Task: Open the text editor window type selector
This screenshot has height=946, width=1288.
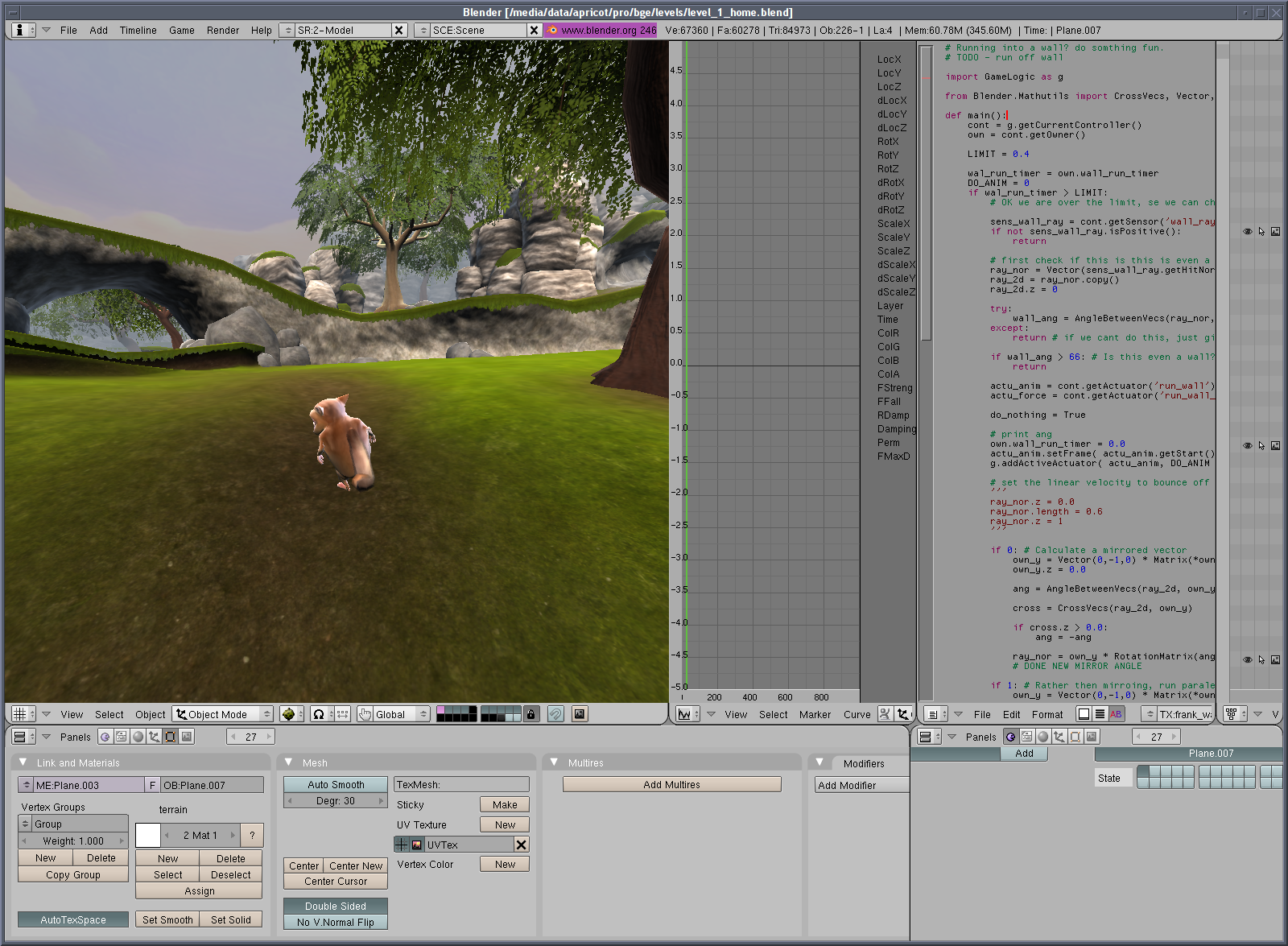Action: click(935, 714)
